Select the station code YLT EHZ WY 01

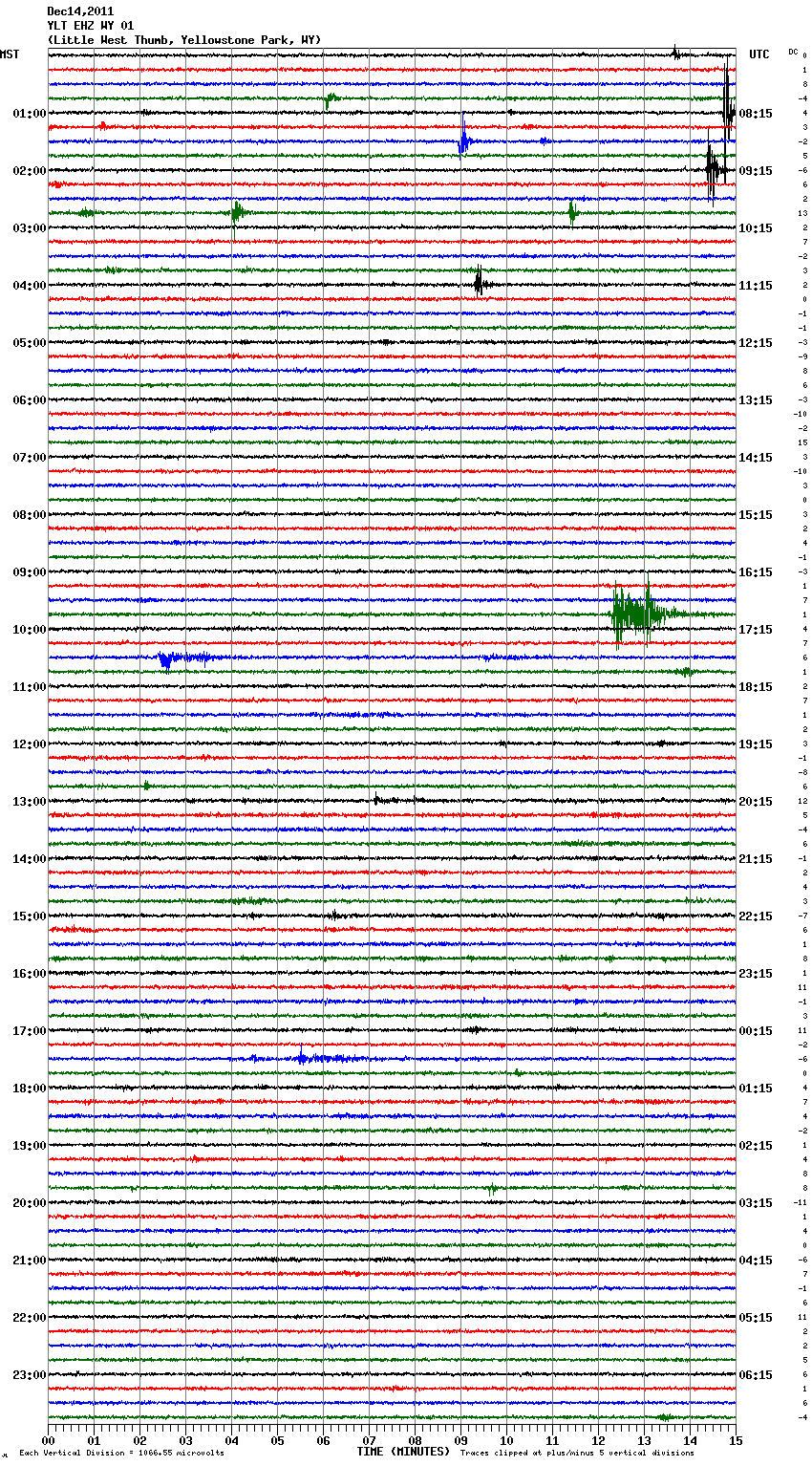click(91, 26)
